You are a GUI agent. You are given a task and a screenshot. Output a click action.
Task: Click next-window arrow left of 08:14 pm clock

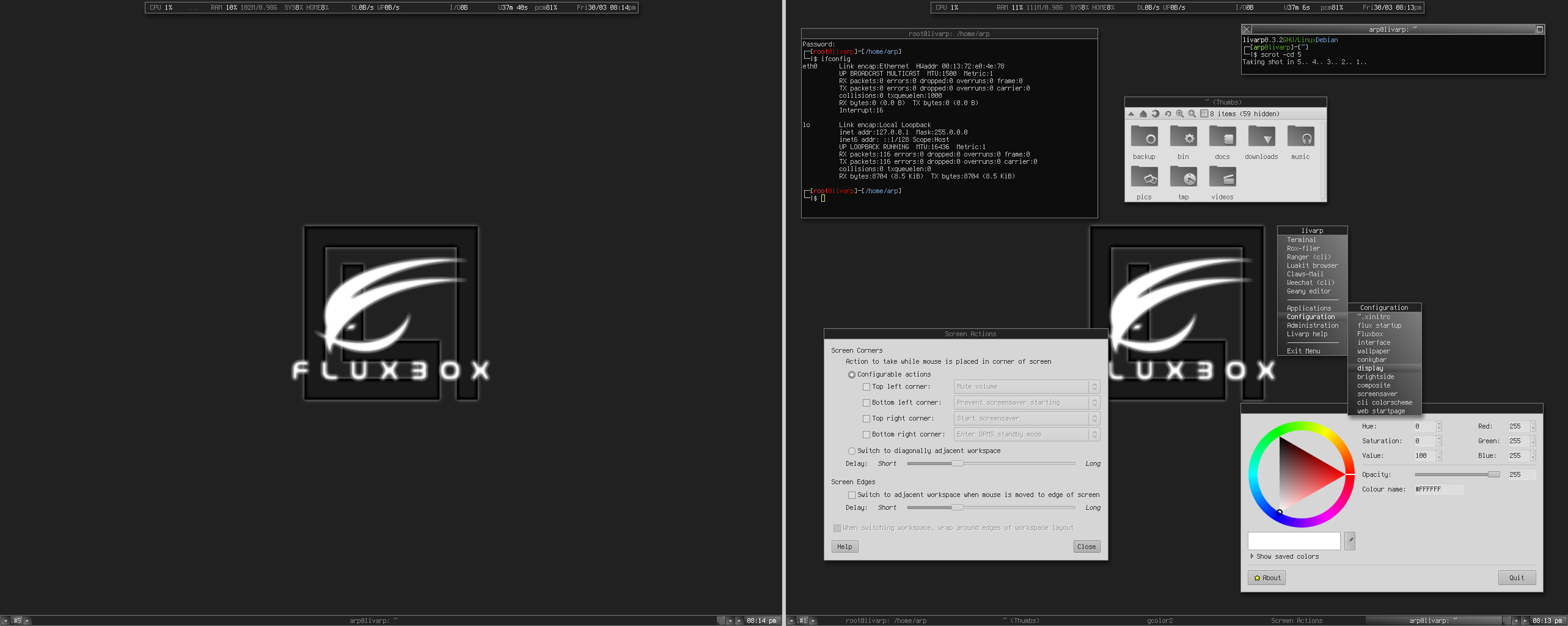739,620
